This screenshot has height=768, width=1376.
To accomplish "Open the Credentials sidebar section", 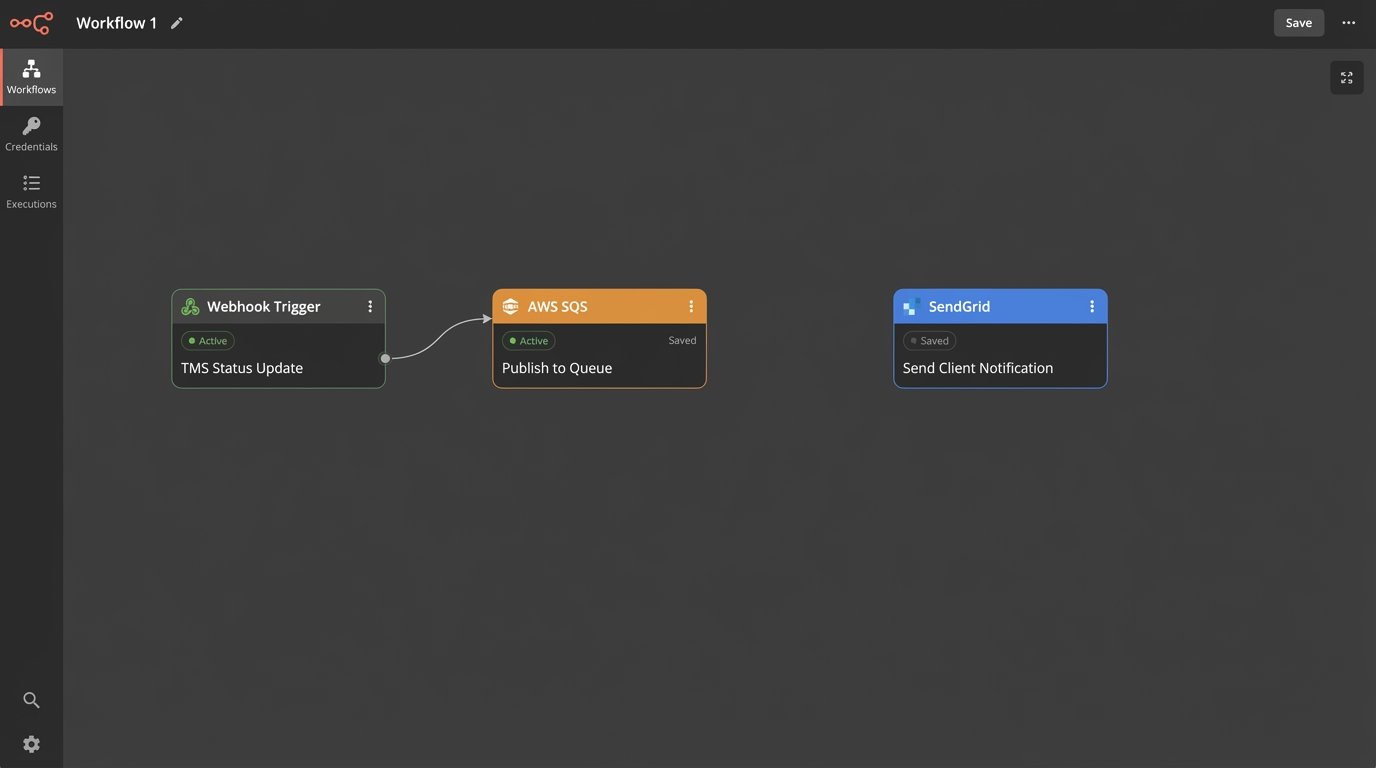I will pyautogui.click(x=31, y=134).
